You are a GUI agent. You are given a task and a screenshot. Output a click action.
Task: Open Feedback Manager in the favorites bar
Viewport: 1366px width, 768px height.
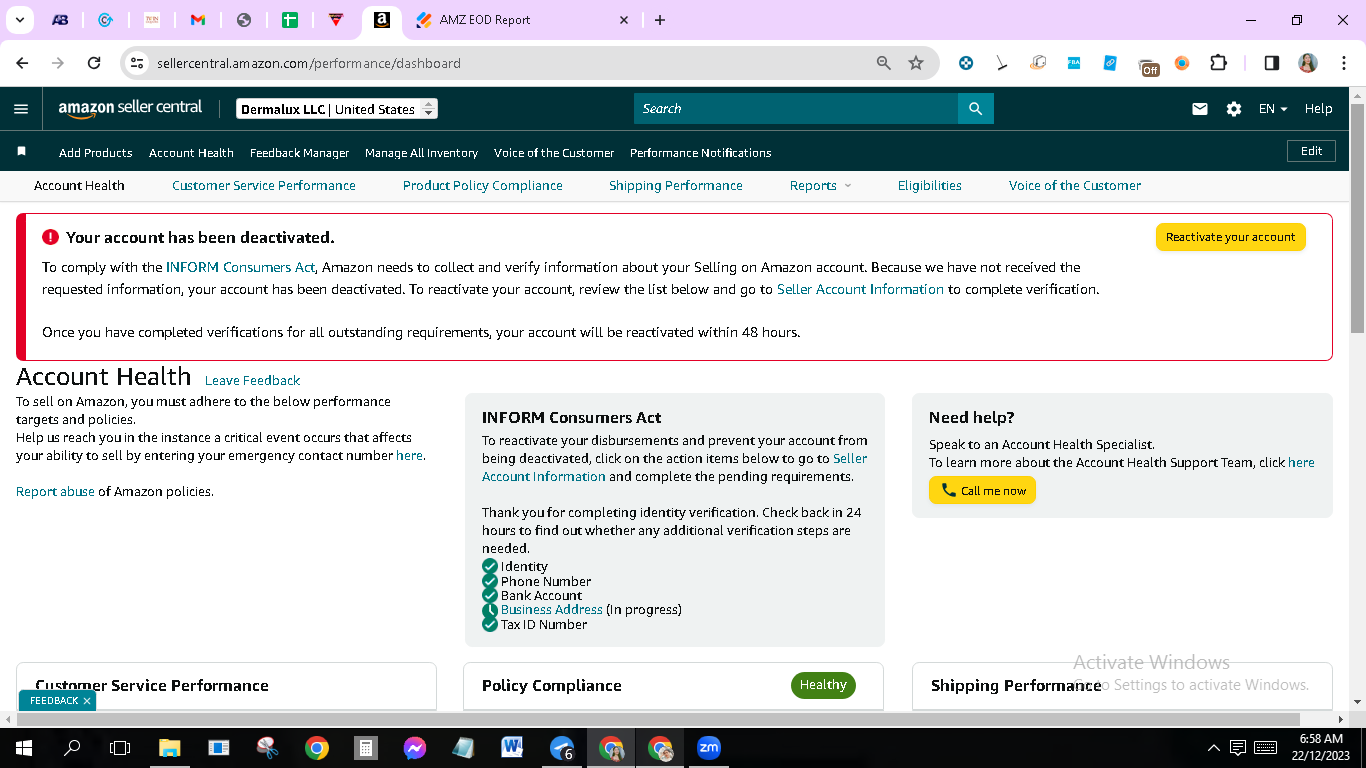point(300,153)
